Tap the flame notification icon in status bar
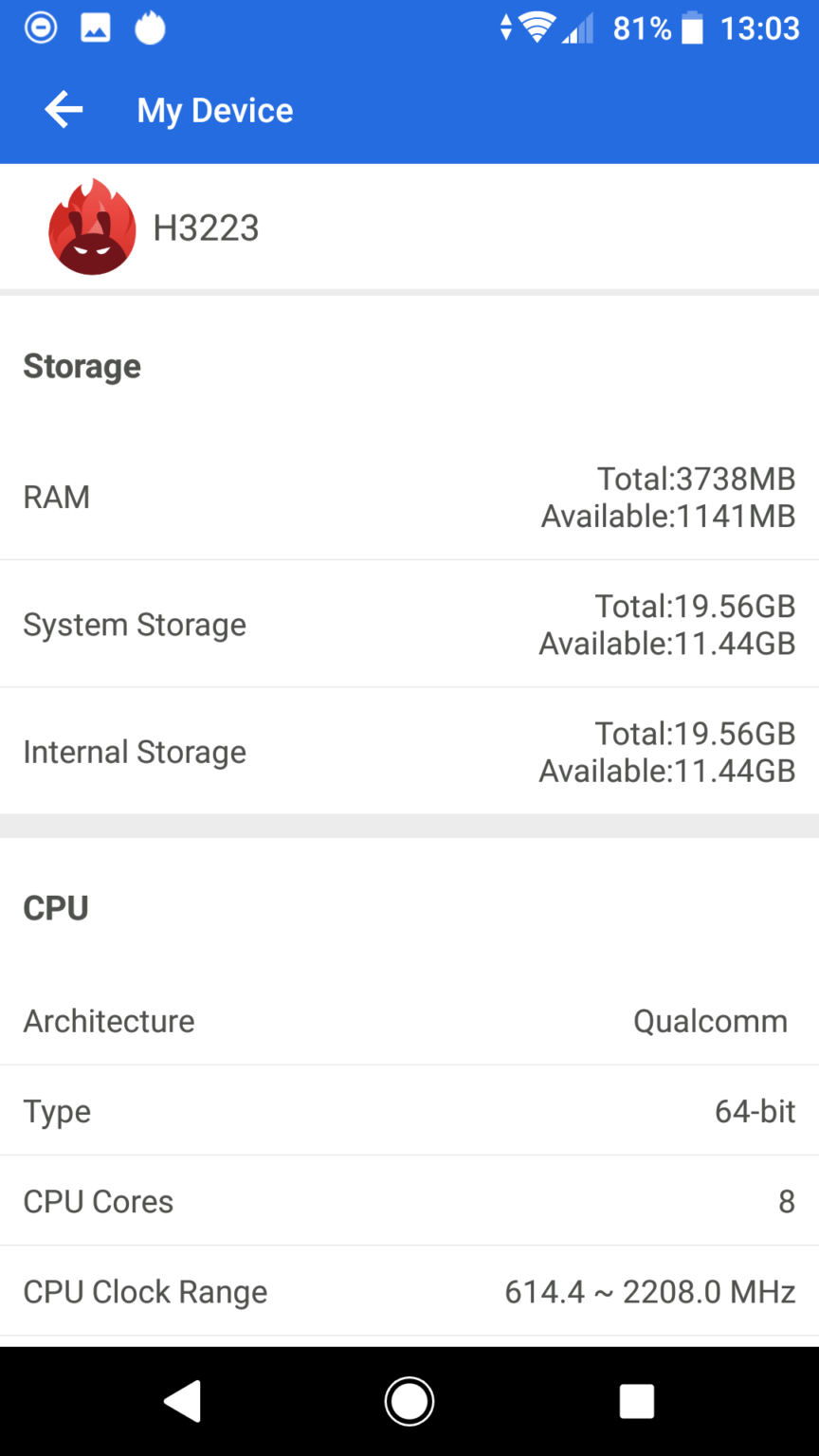 click(x=150, y=28)
